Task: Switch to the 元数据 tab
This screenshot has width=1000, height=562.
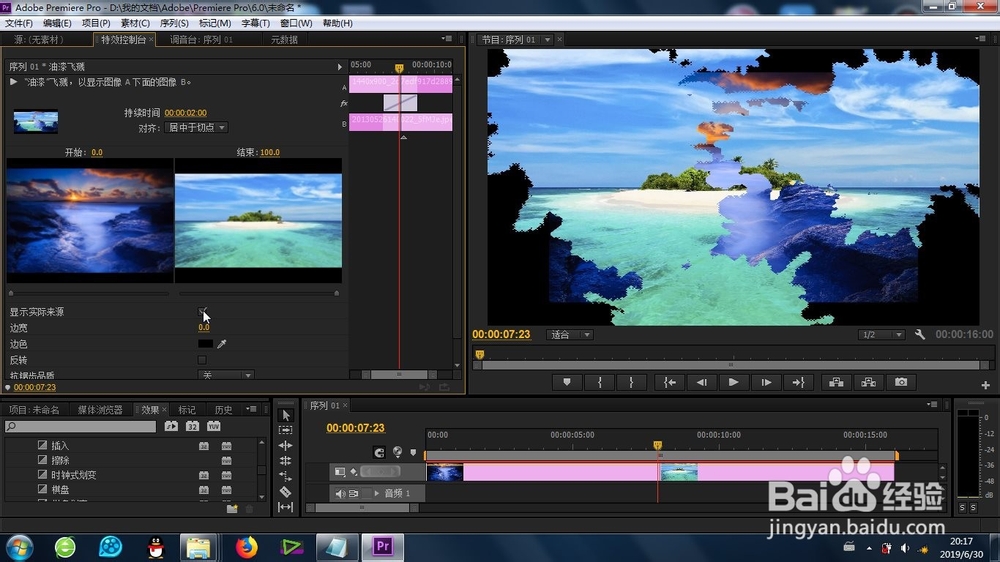Action: point(284,40)
